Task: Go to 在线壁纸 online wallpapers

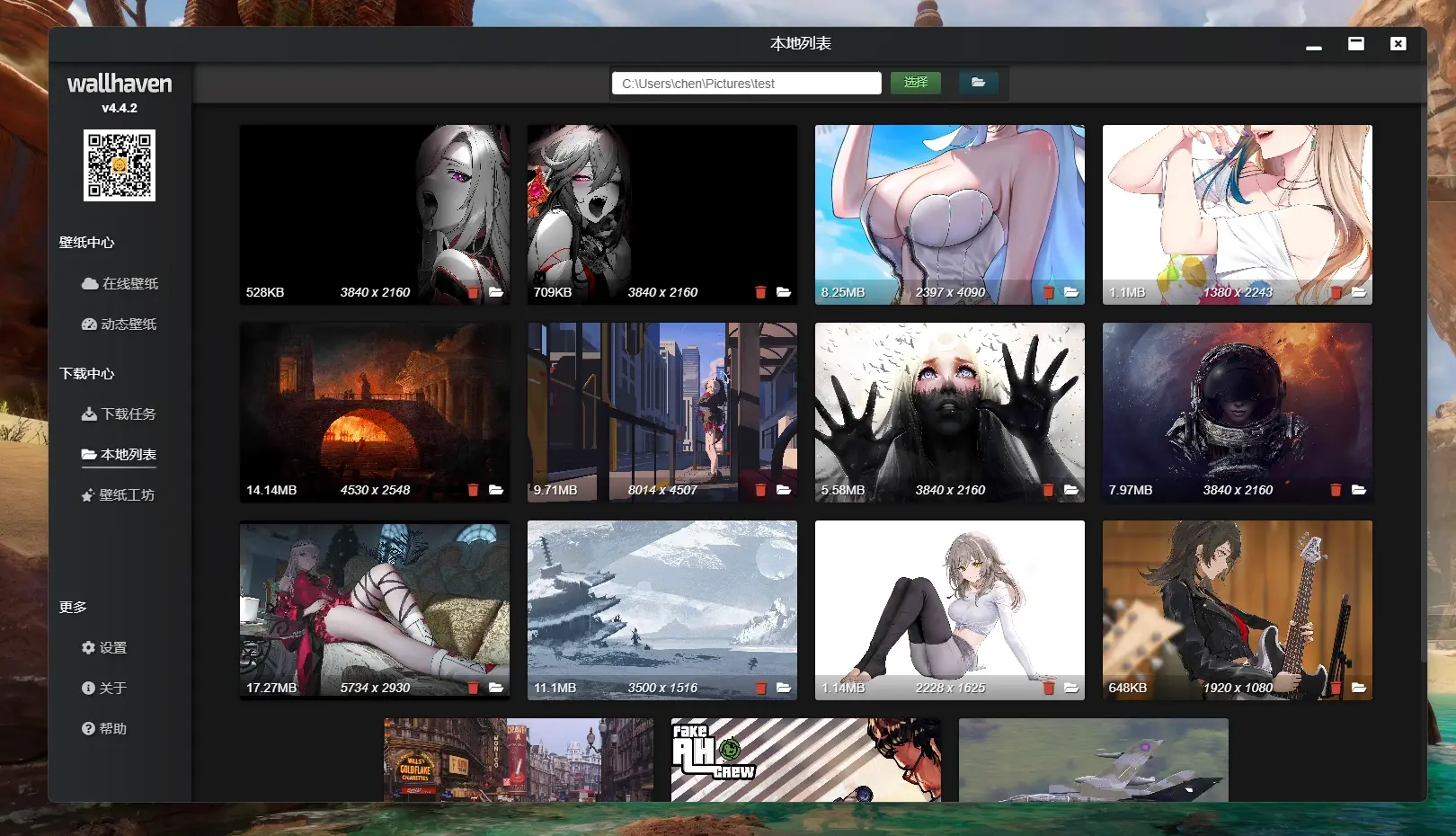Action: (x=120, y=283)
